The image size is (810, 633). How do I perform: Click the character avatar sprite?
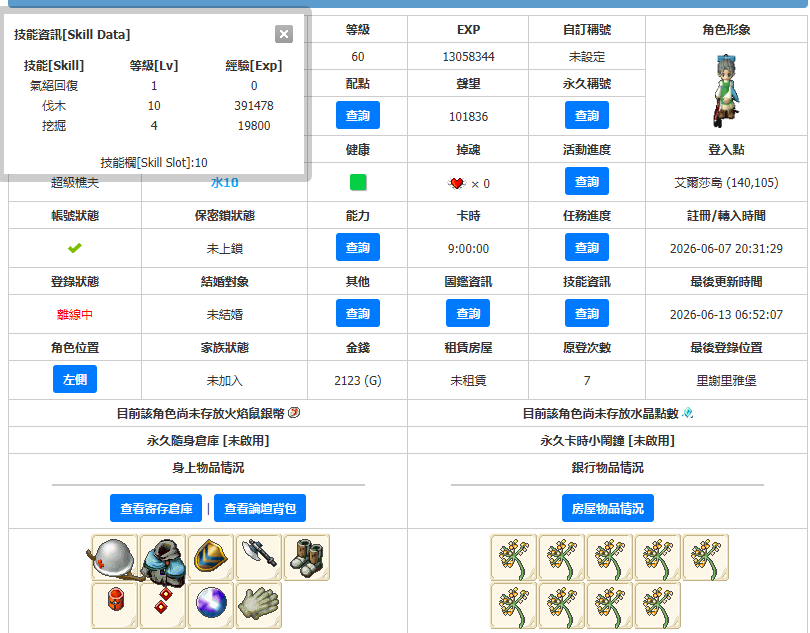[726, 90]
